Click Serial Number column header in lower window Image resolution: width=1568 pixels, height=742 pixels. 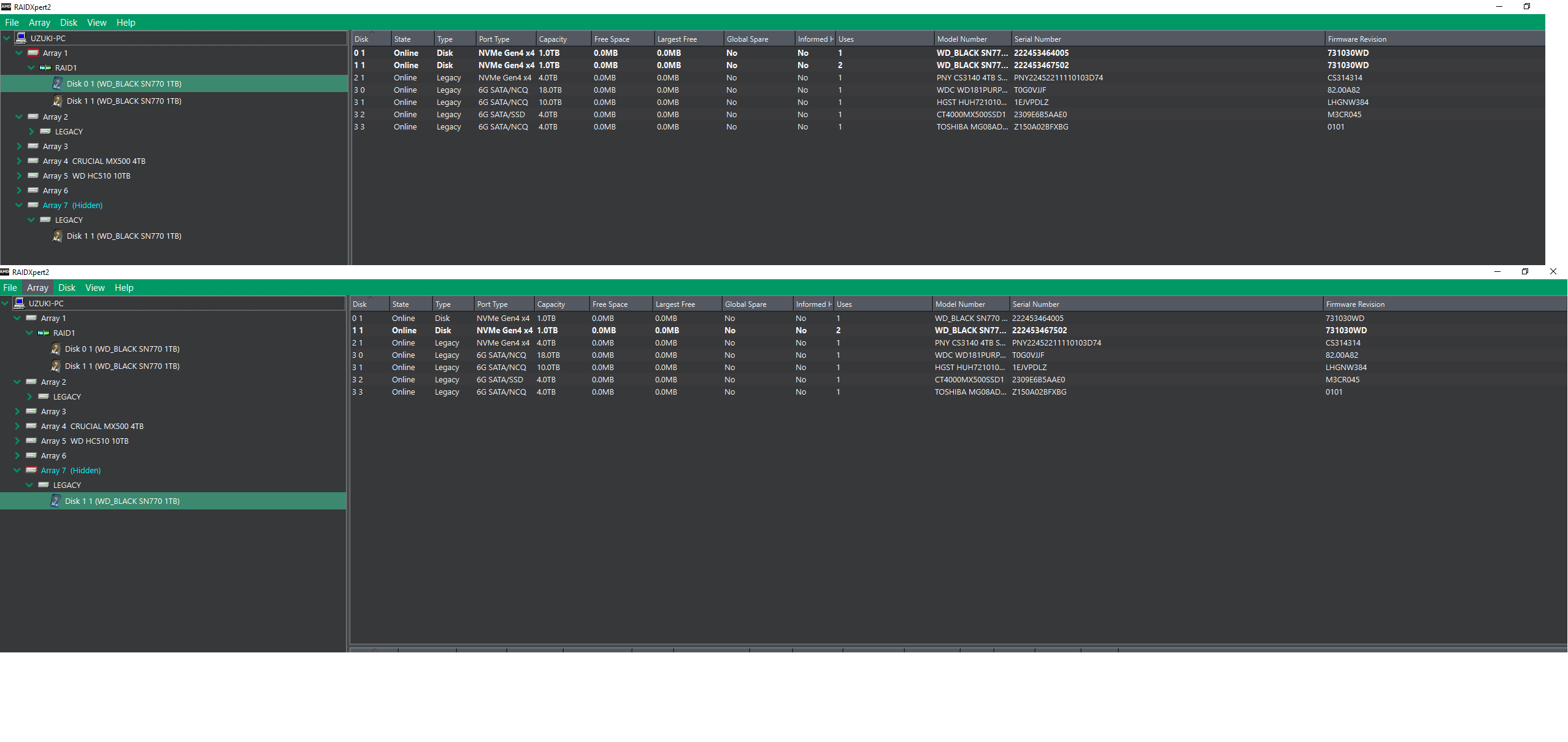[1037, 304]
